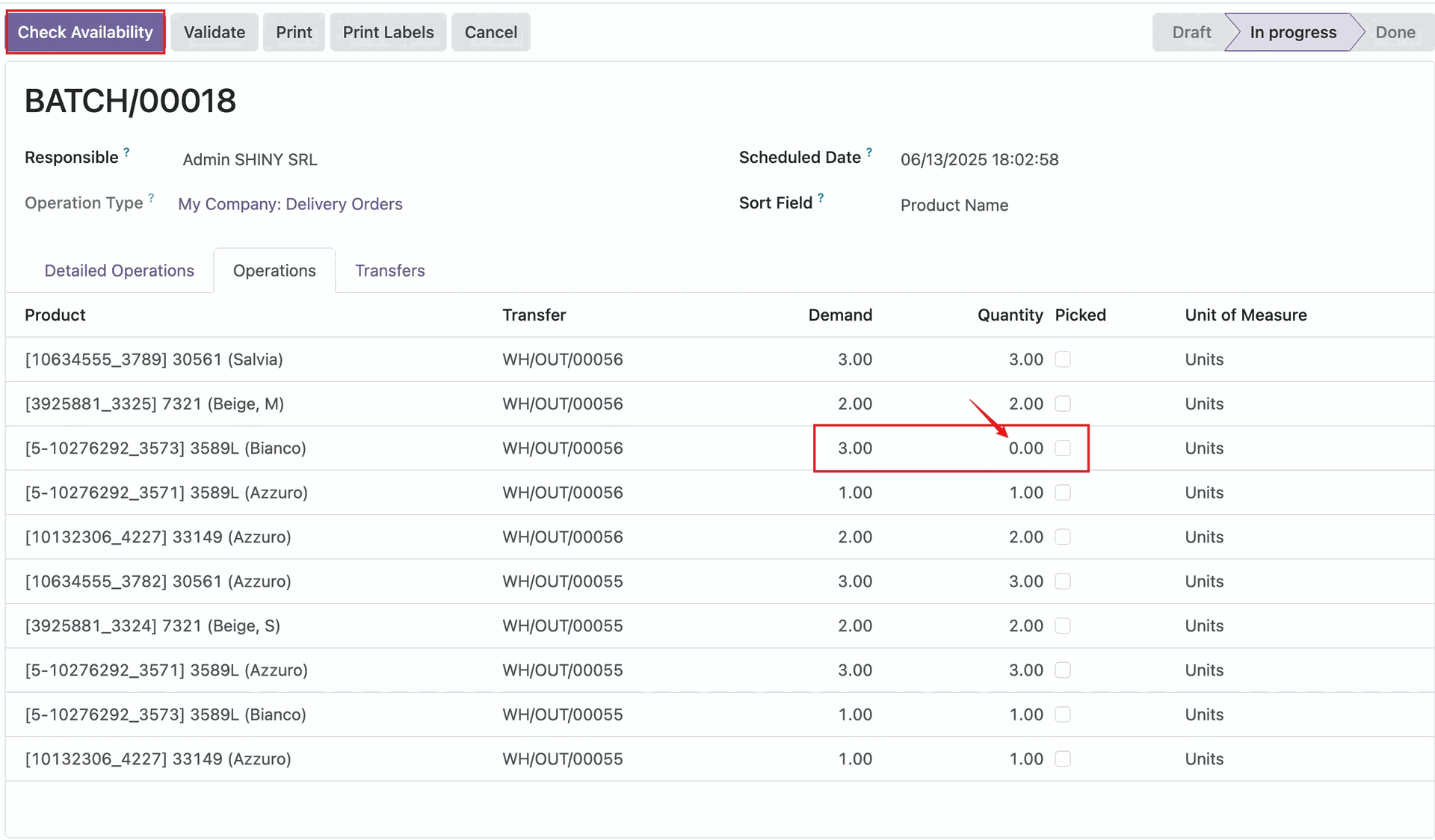
Task: Switch to Detailed Operations tab
Action: [119, 271]
